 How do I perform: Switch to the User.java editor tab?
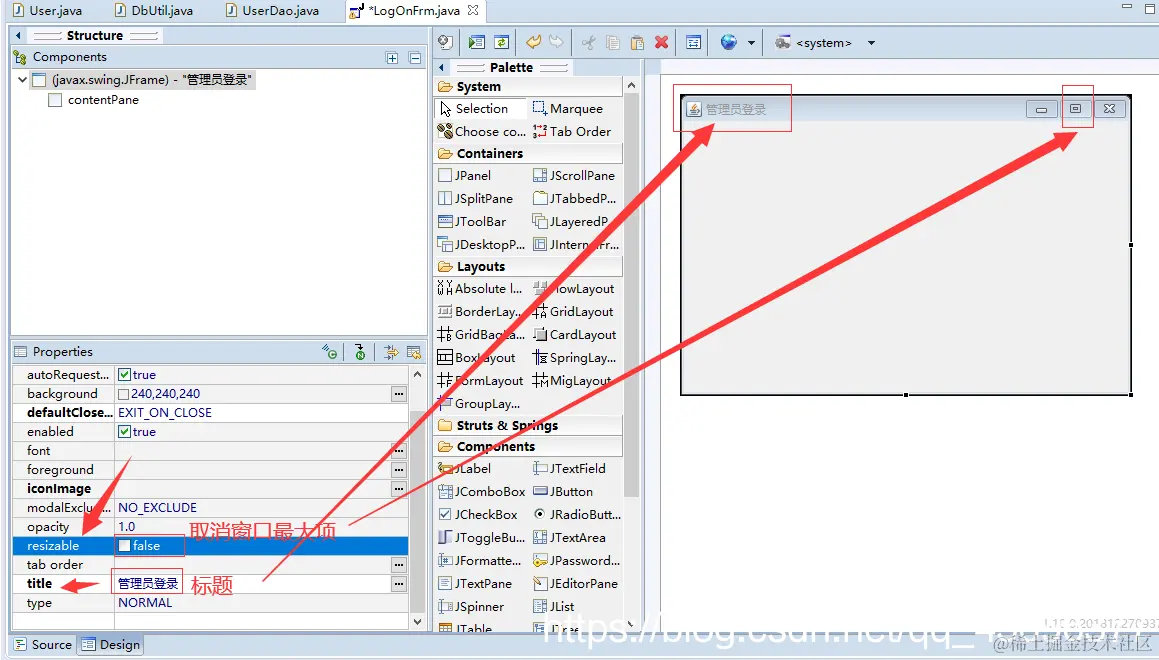(47, 10)
